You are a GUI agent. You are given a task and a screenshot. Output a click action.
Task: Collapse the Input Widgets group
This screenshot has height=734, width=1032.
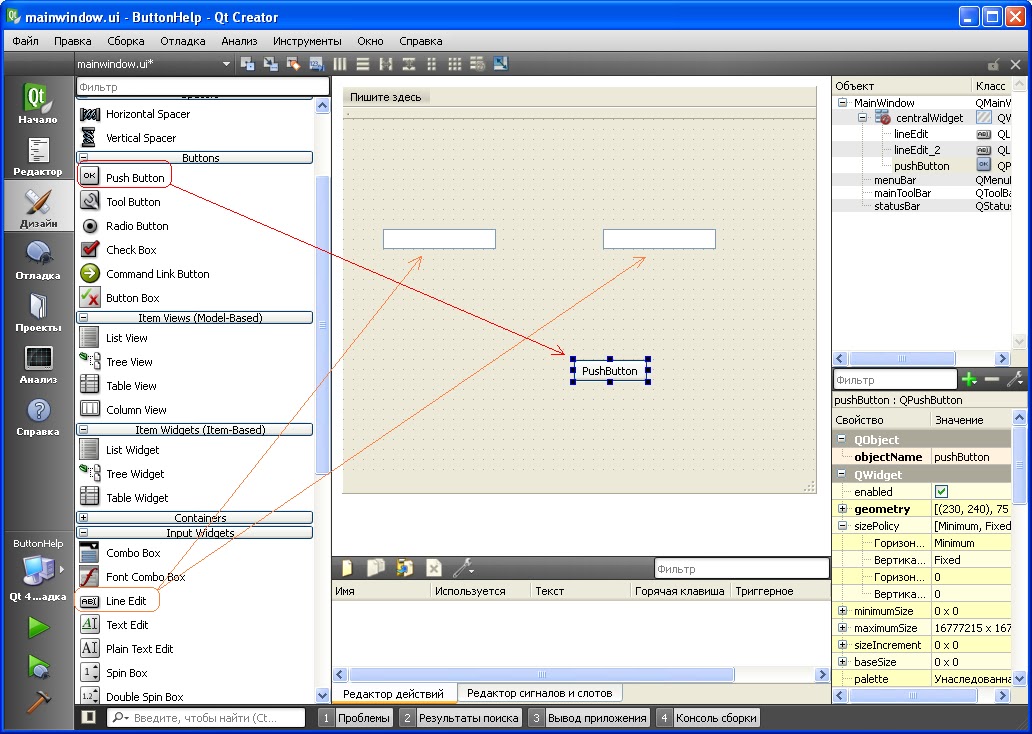coord(84,533)
